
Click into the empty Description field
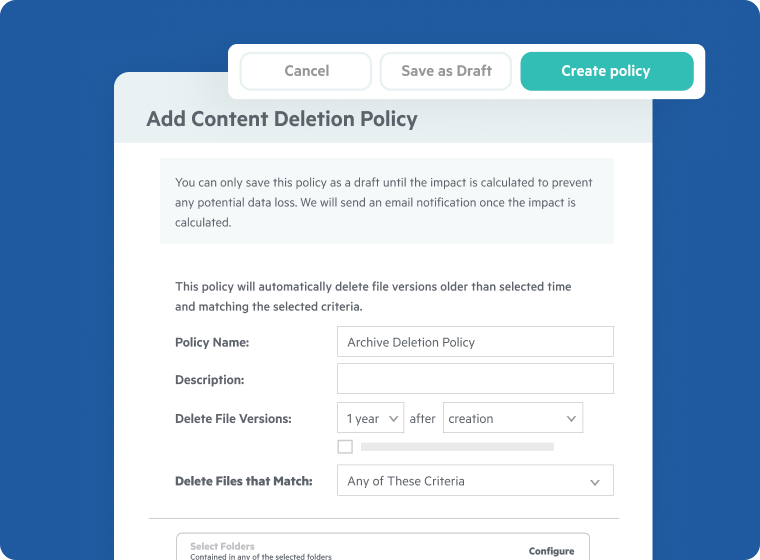pyautogui.click(x=475, y=379)
